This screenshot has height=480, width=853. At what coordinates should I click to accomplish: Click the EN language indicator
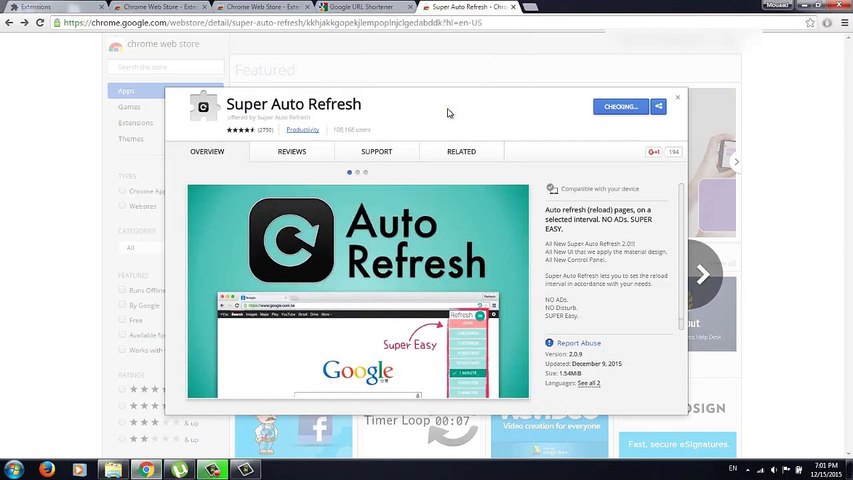pos(733,469)
